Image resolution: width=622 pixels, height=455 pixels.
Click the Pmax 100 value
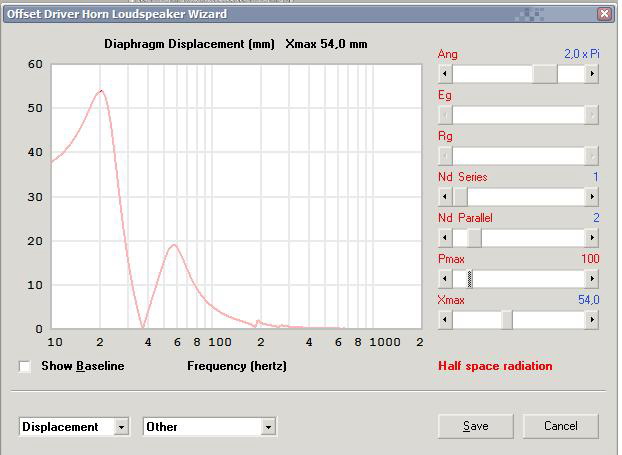[x=590, y=259]
